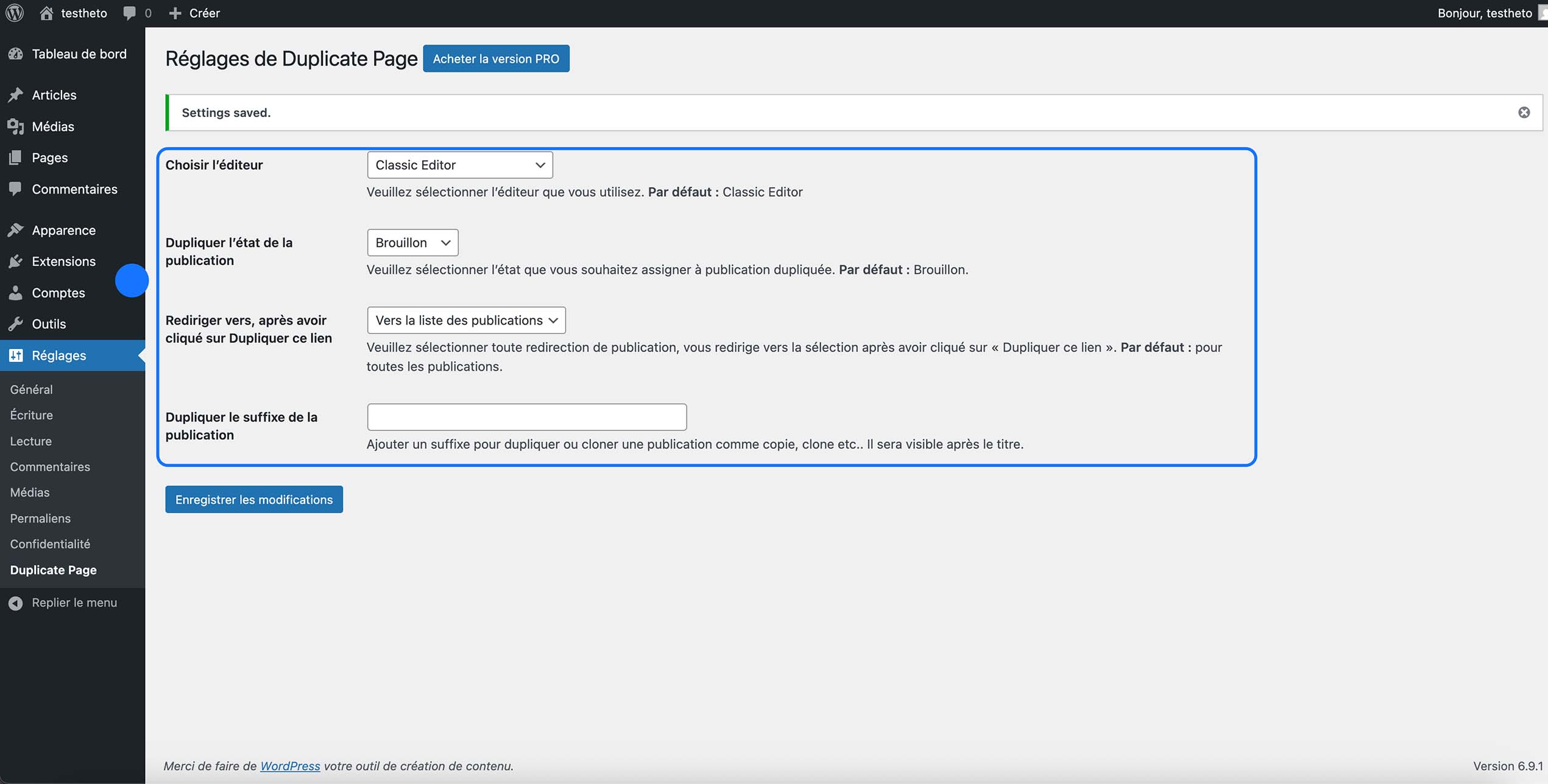The width and height of the screenshot is (1548, 784).
Task: Click Enregistrer les modifications
Action: [253, 499]
